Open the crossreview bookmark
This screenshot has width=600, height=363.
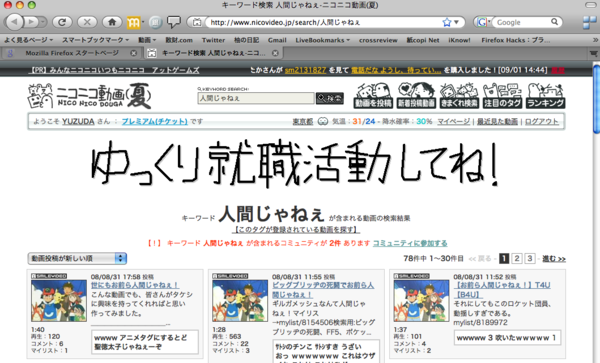[378, 40]
